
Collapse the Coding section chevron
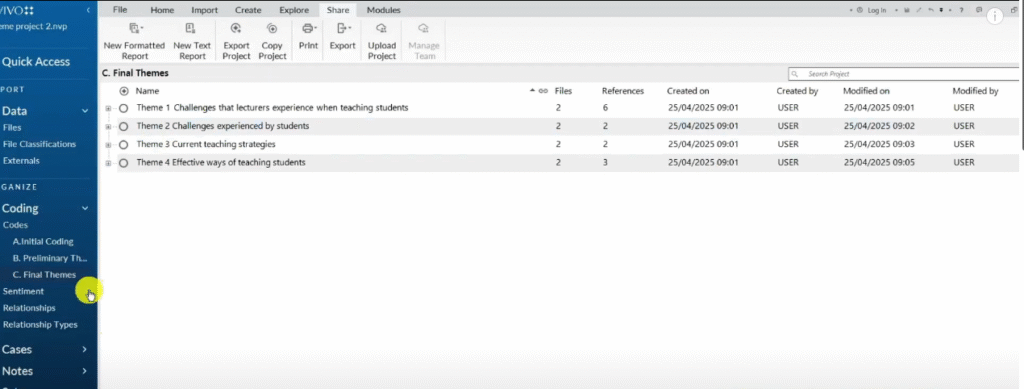[x=84, y=209]
